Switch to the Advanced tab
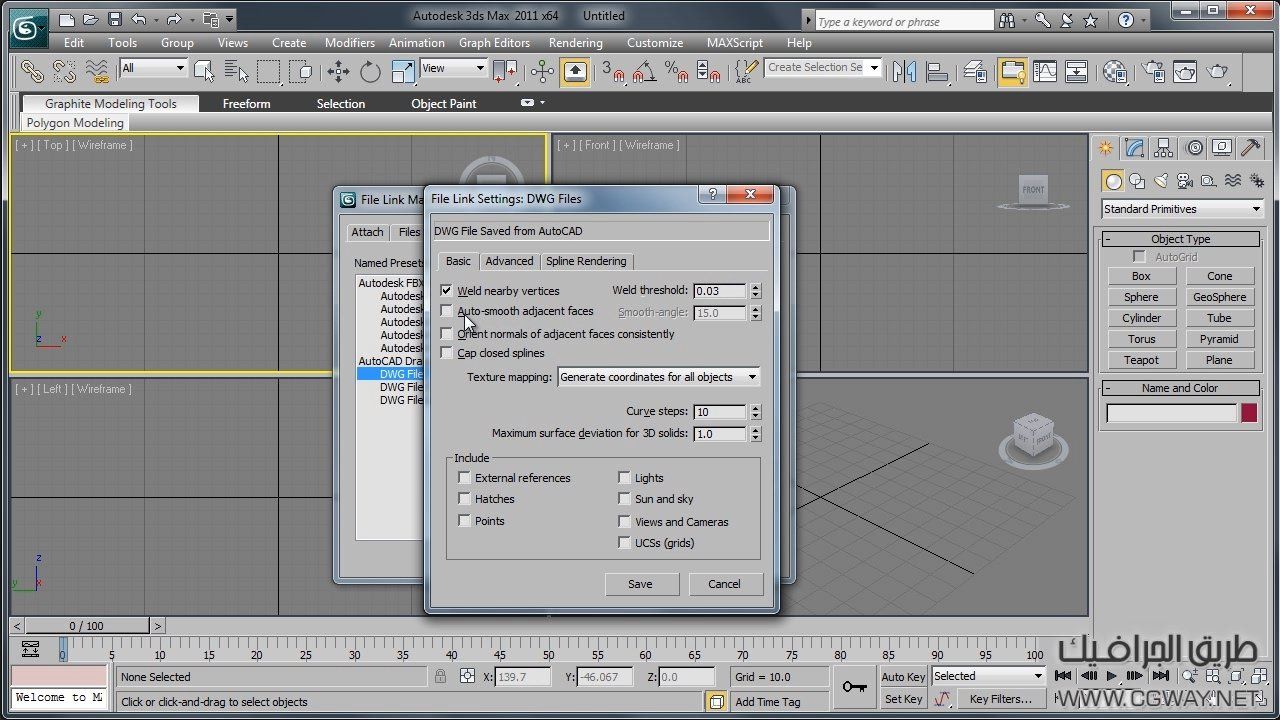The image size is (1280, 720). coord(509,261)
